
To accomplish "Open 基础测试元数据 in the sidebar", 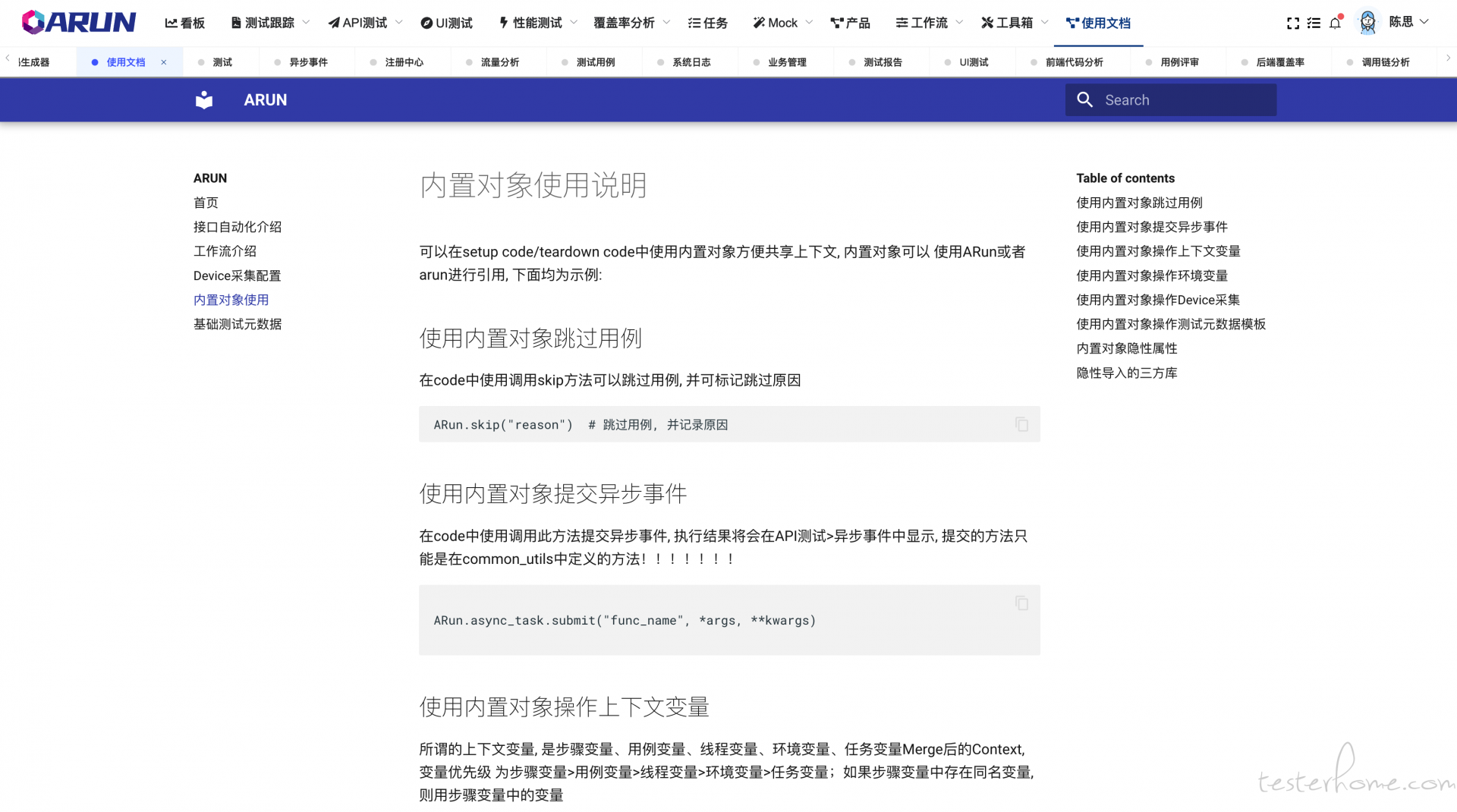I will click(x=238, y=324).
